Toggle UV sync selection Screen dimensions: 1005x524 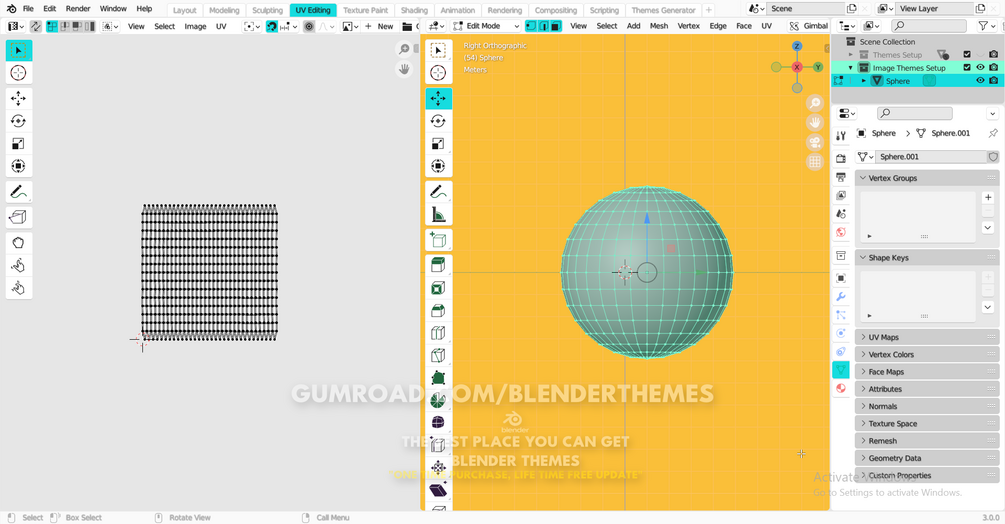point(35,26)
